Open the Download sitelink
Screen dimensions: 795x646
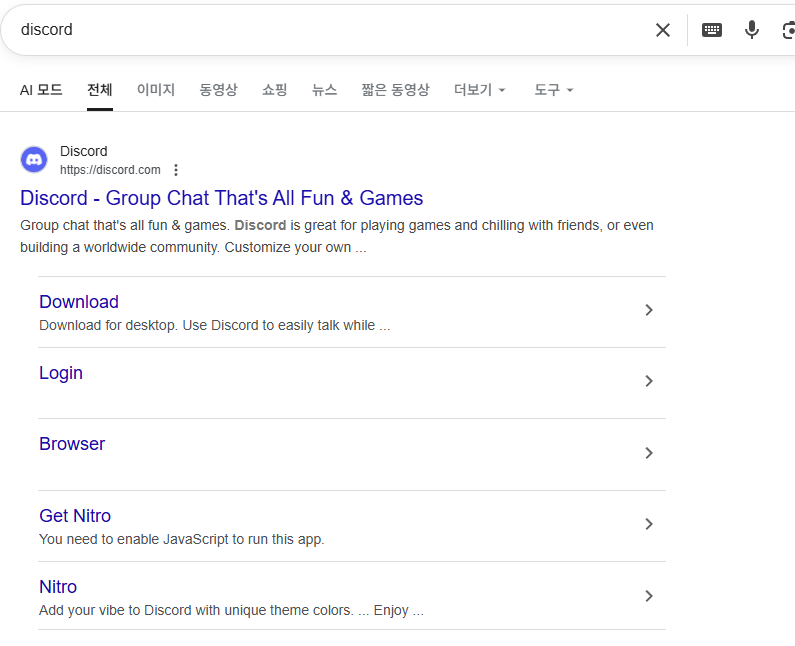tap(79, 302)
